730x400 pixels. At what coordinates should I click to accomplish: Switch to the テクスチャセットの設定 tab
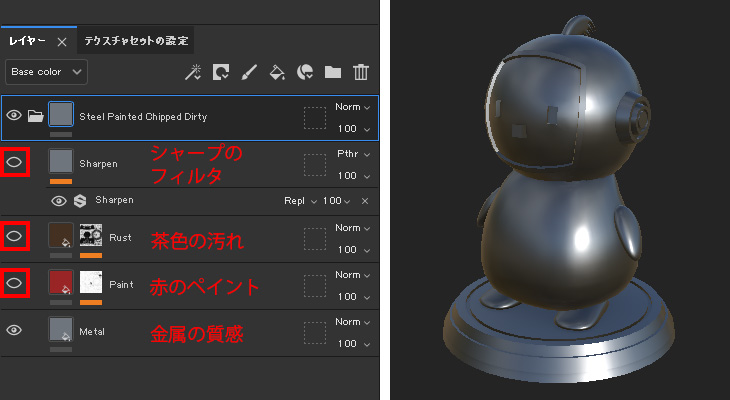pos(135,41)
